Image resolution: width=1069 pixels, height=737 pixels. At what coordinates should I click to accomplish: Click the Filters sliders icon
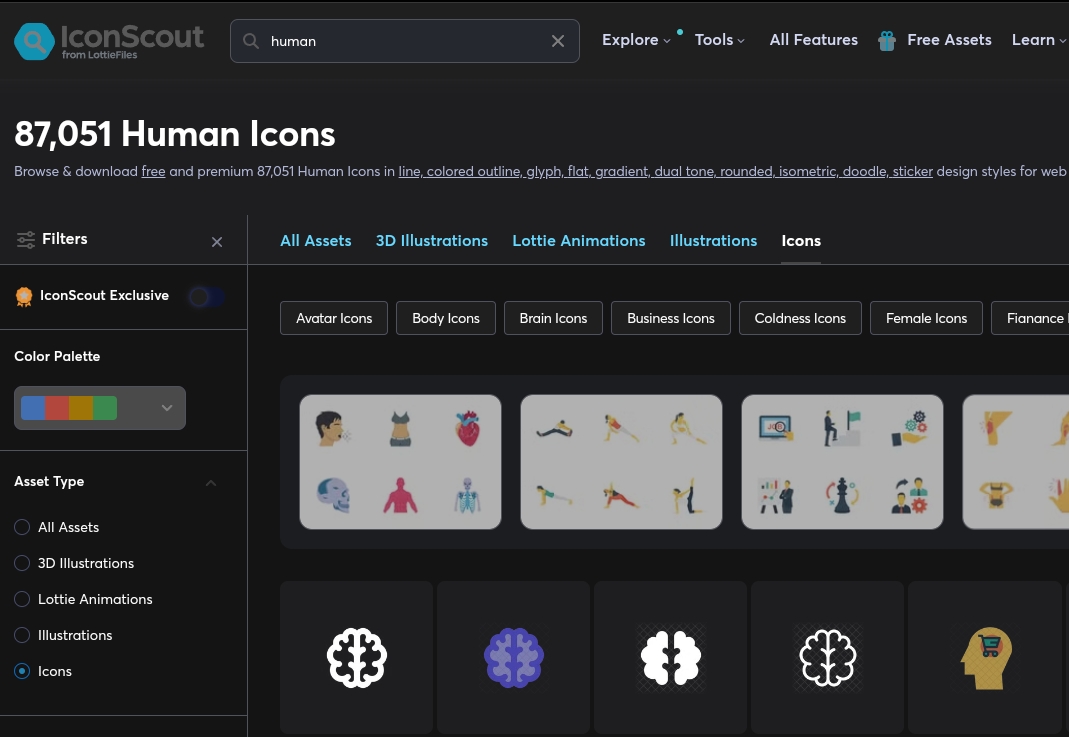tap(26, 240)
